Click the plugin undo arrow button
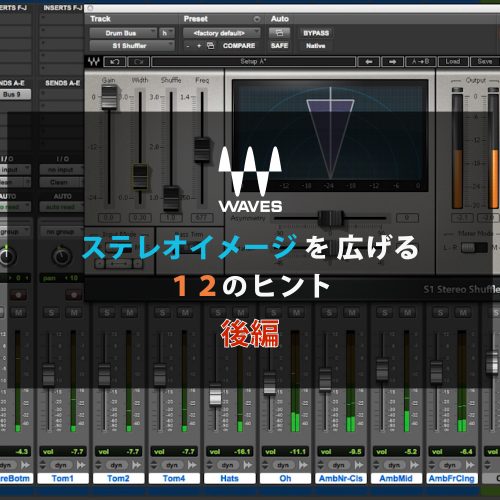Screen dimensions: 500x500 (x=115, y=62)
